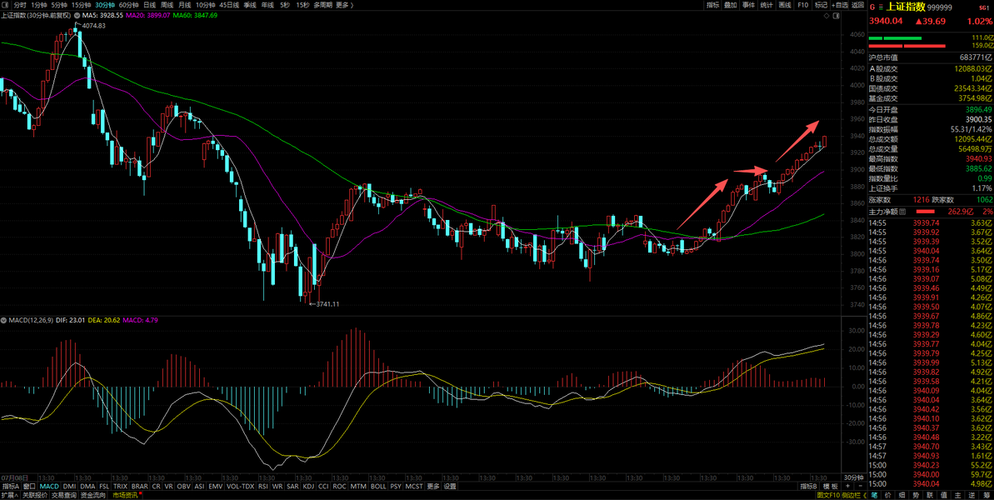Open the 指标B dropdown
This screenshot has width=994, height=500.
tap(809, 487)
